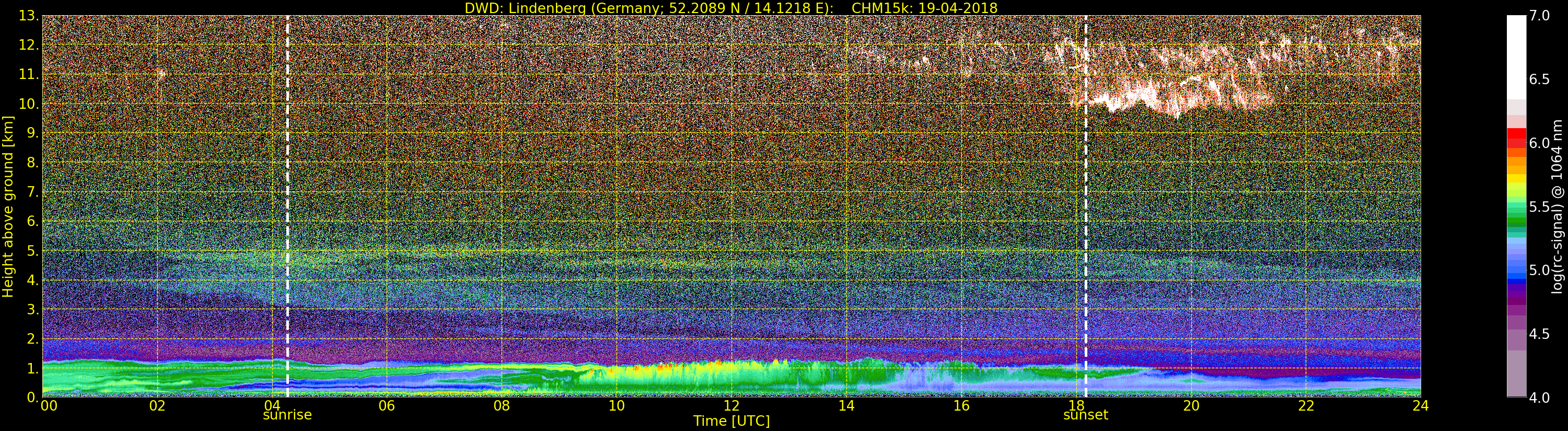
Task: Click the time axis tick label '22'
Action: tap(1306, 406)
